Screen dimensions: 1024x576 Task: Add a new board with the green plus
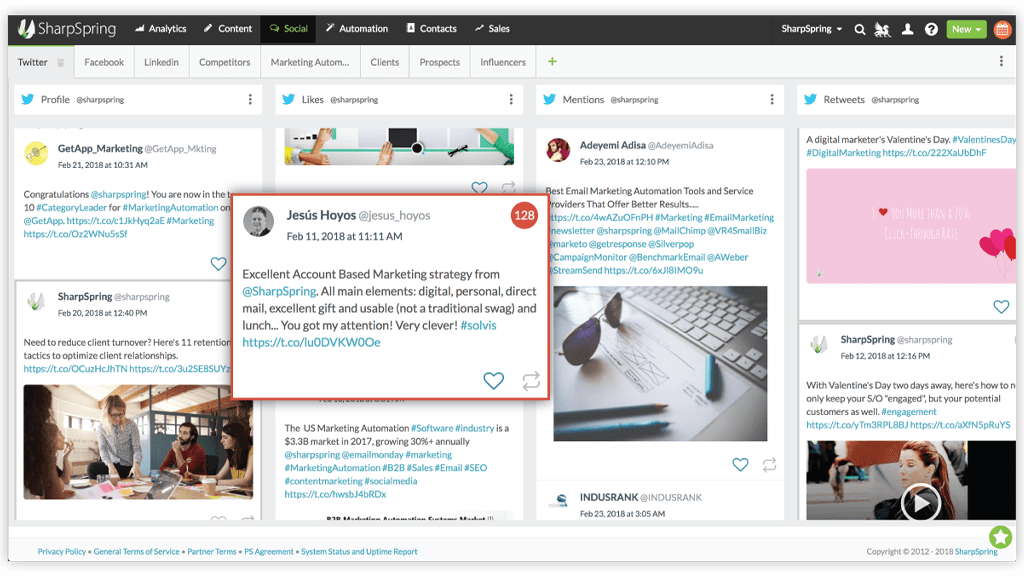pos(552,61)
